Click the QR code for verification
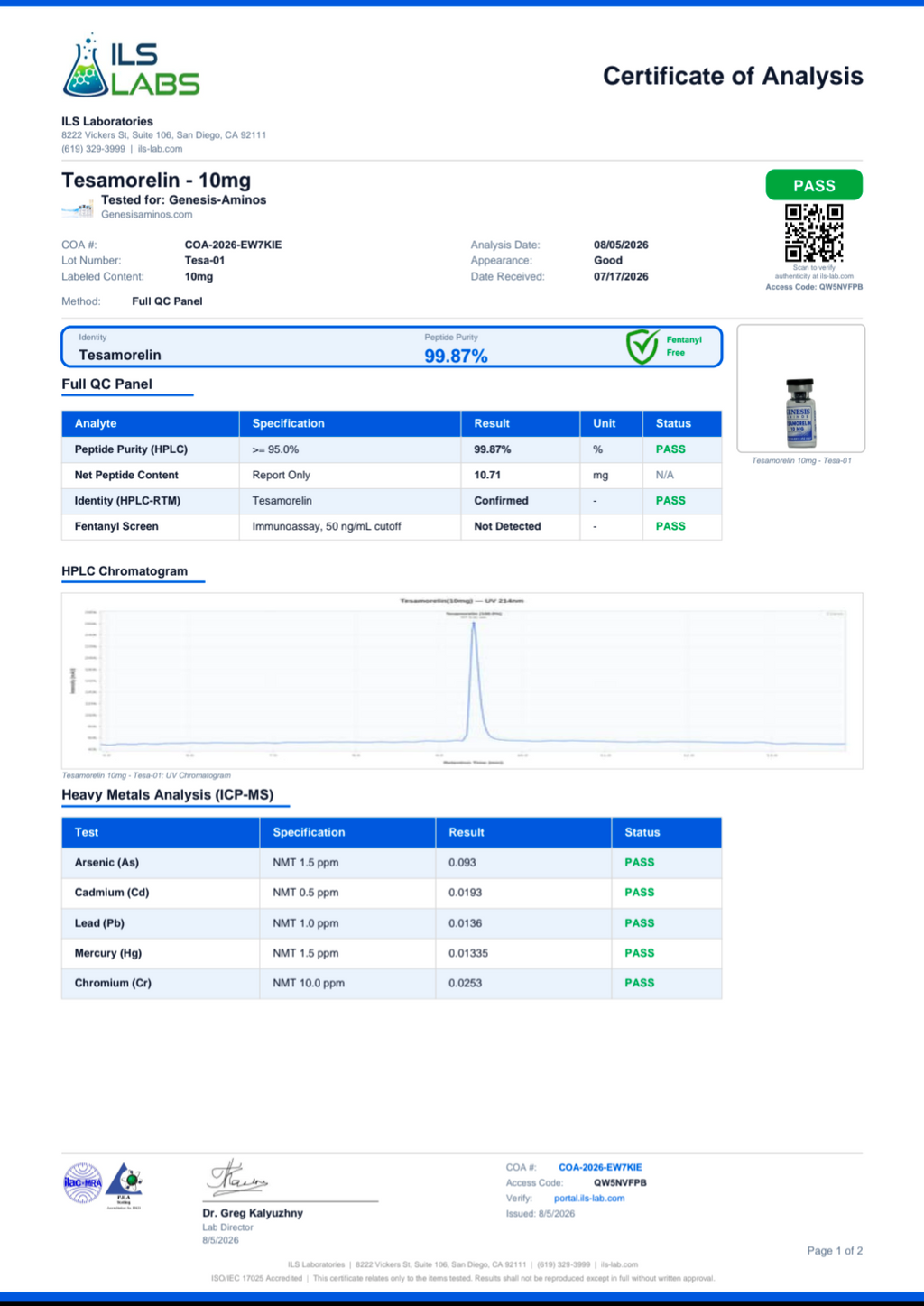This screenshot has height=1306, width=924. pyautogui.click(x=814, y=233)
